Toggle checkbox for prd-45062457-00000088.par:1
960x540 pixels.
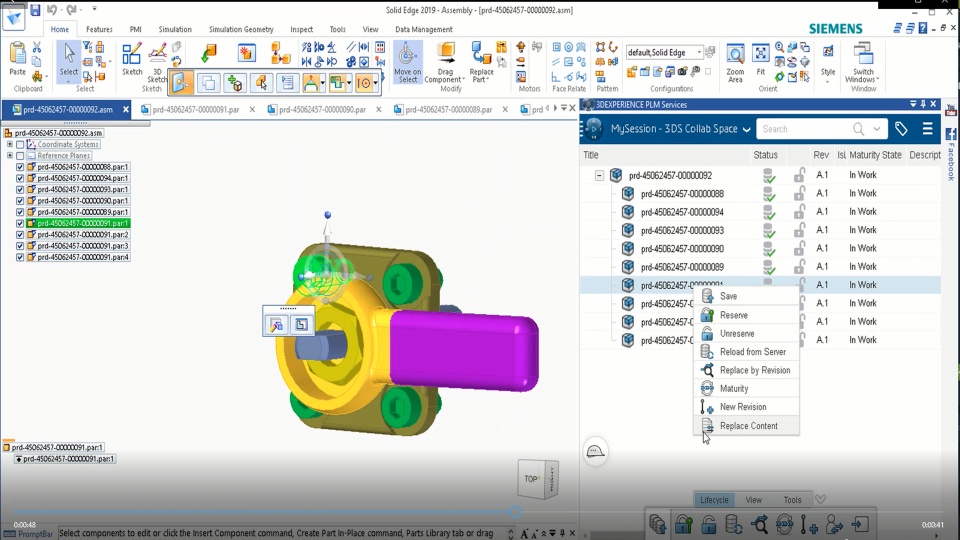[x=20, y=167]
